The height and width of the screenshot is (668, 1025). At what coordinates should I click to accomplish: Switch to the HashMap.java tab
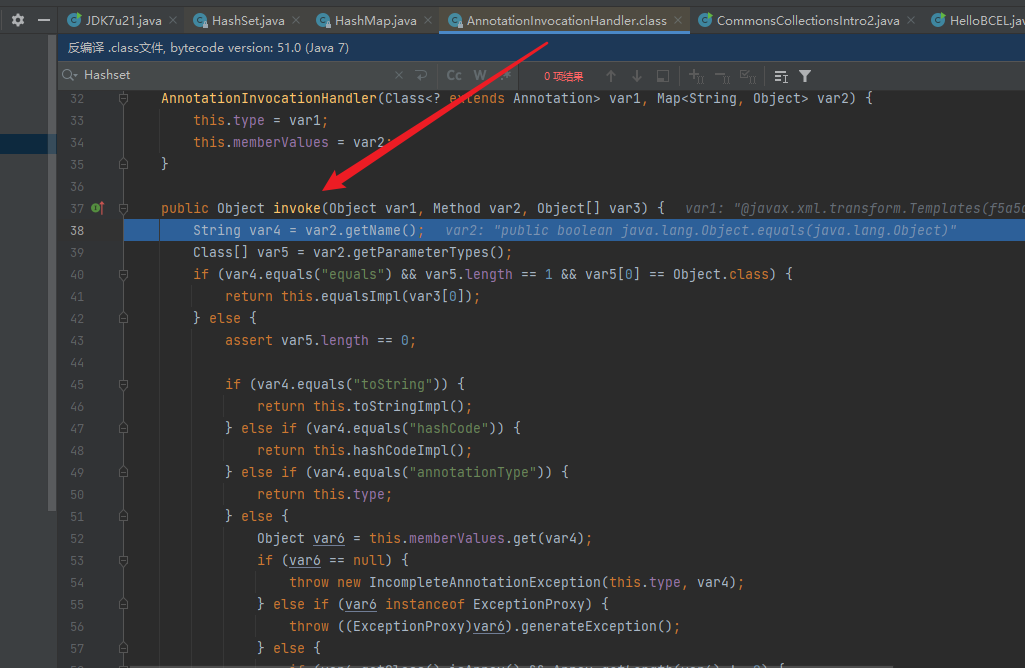click(375, 20)
